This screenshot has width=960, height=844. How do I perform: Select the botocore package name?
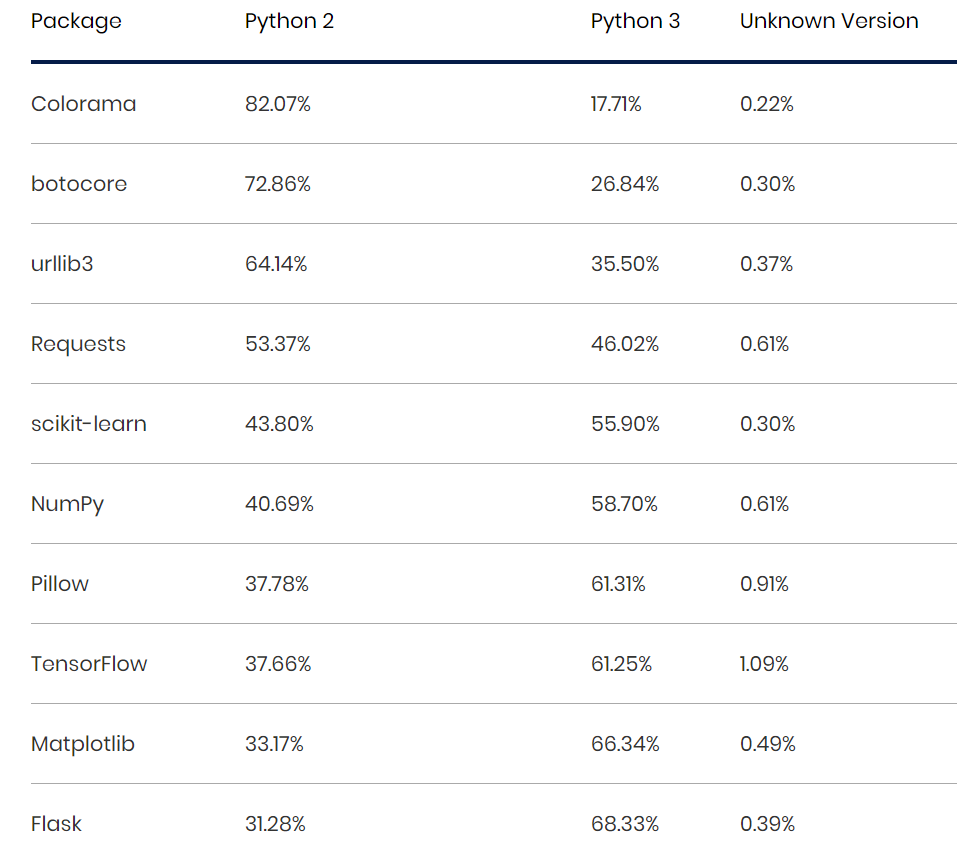[x=79, y=184]
